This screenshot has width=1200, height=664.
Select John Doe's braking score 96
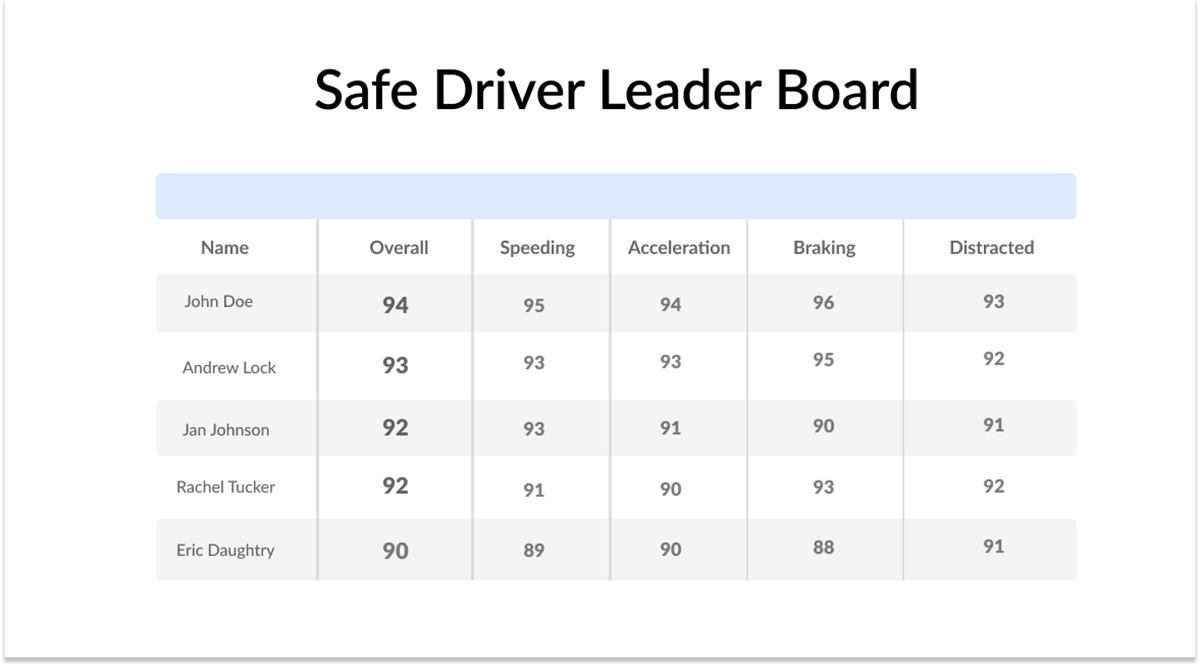(823, 302)
